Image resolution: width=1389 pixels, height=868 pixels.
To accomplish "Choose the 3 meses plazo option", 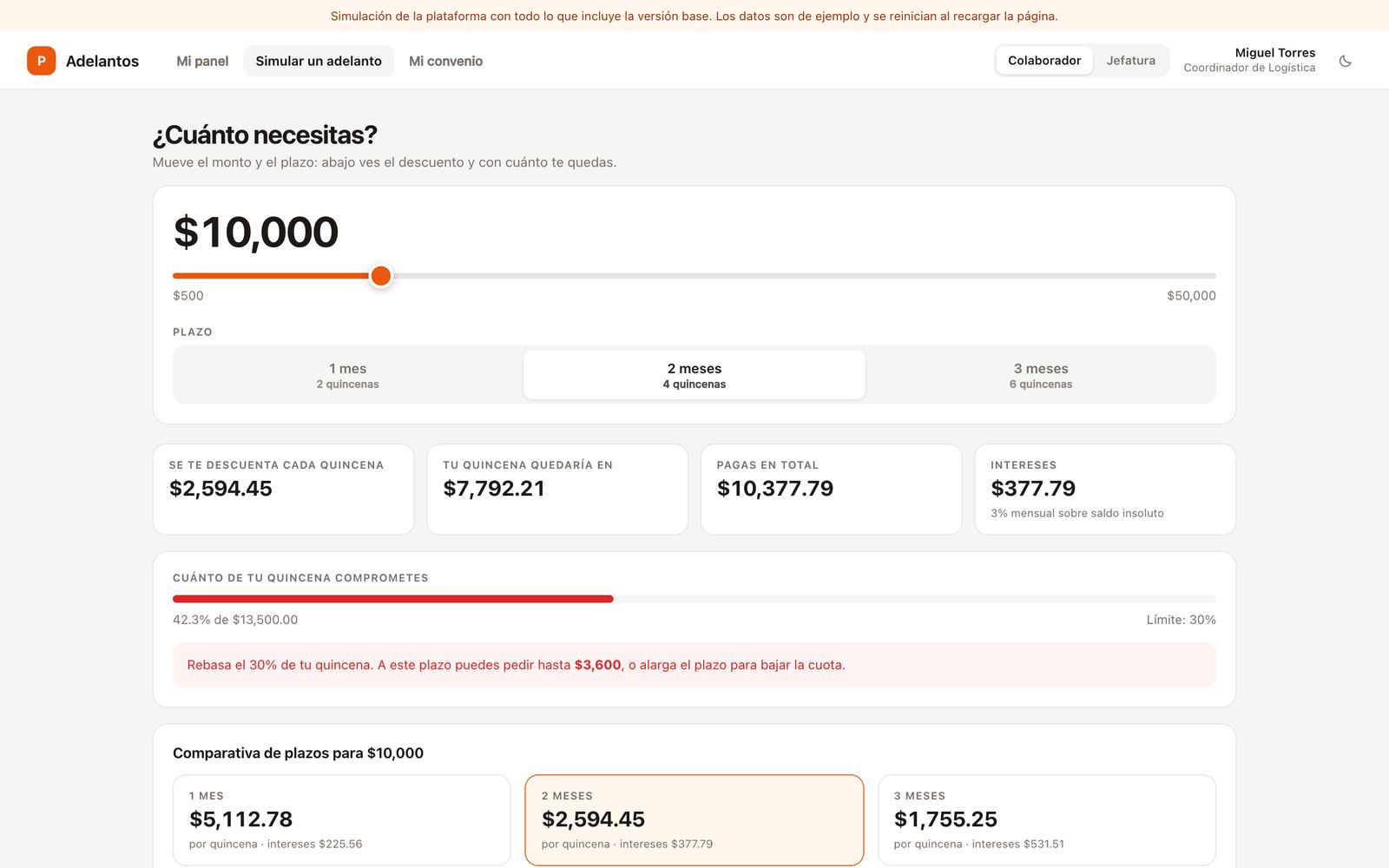I will 1040,375.
